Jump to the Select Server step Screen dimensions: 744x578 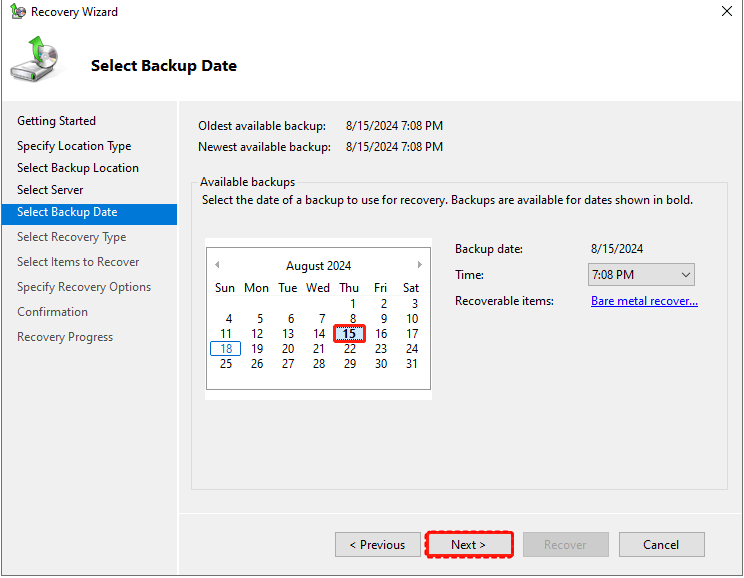[x=50, y=190]
